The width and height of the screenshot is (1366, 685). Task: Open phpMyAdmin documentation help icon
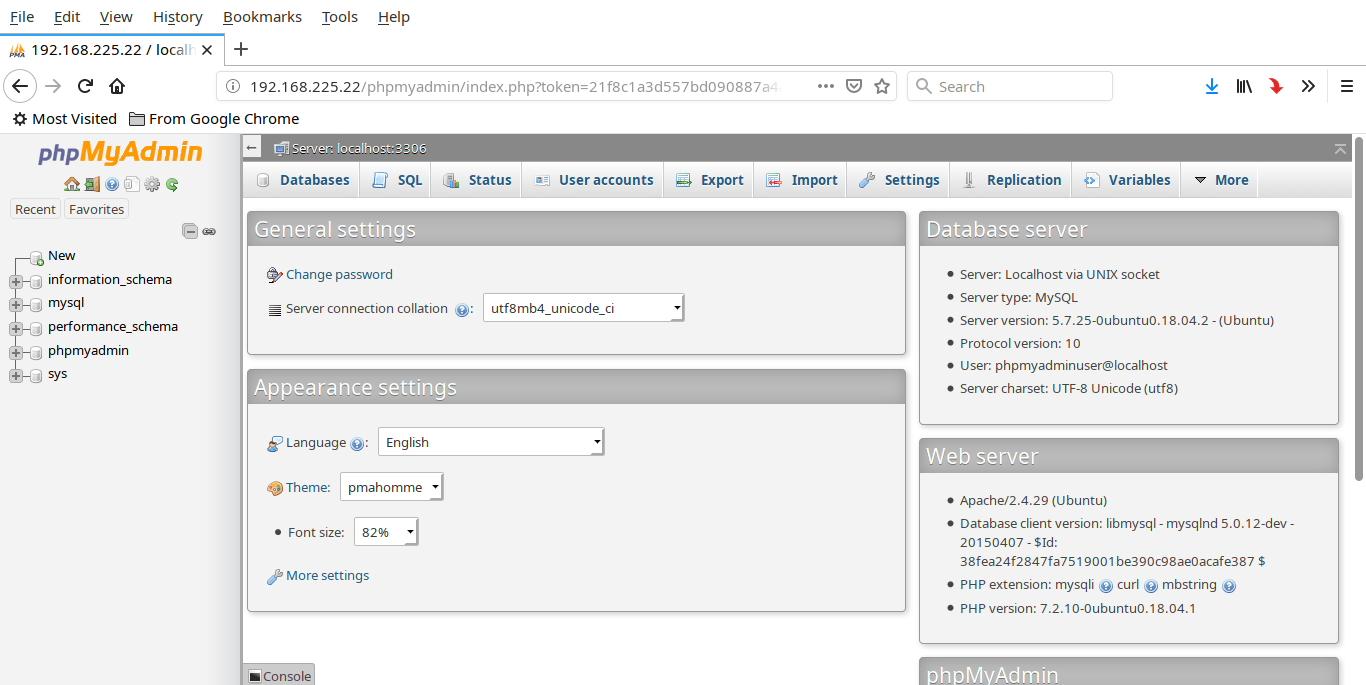coord(112,184)
